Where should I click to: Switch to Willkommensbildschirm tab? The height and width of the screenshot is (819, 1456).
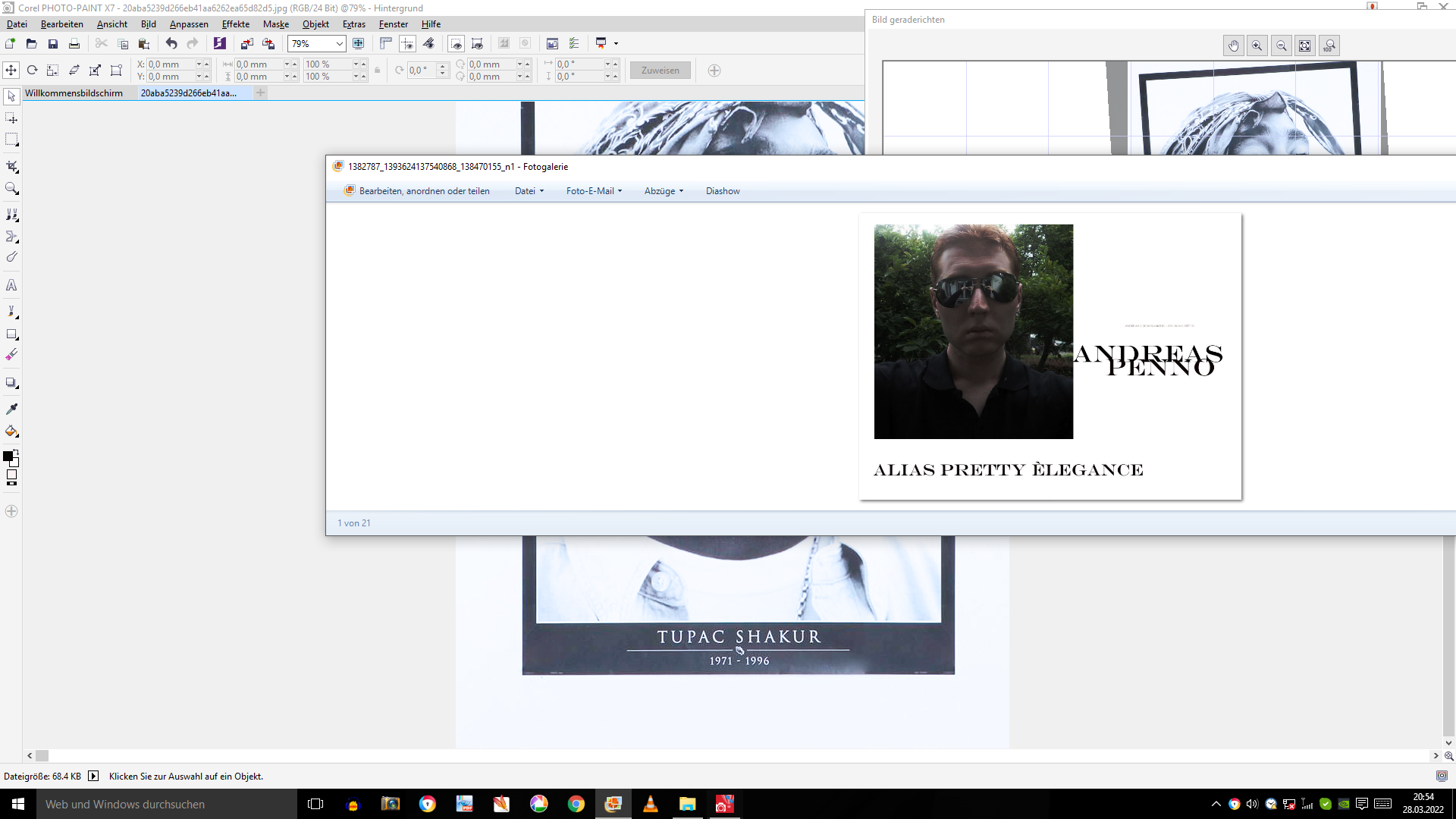74,93
